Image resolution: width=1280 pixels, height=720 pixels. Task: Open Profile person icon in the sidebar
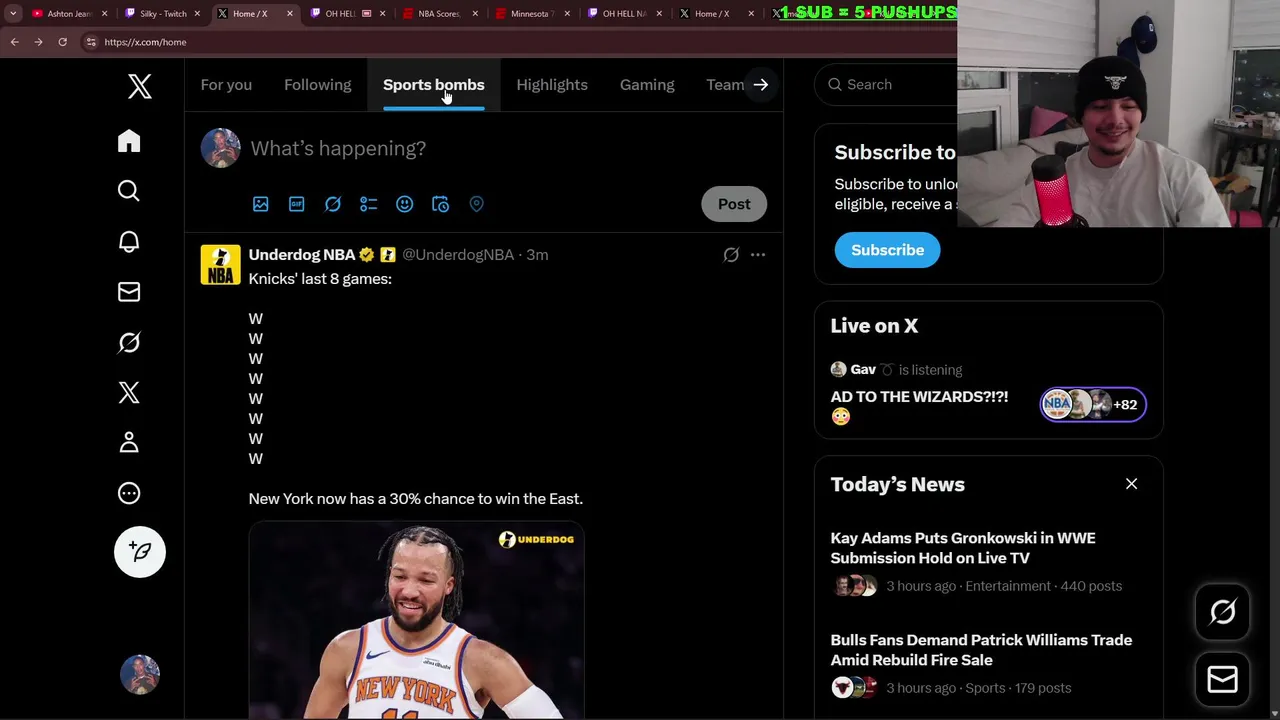tap(129, 443)
